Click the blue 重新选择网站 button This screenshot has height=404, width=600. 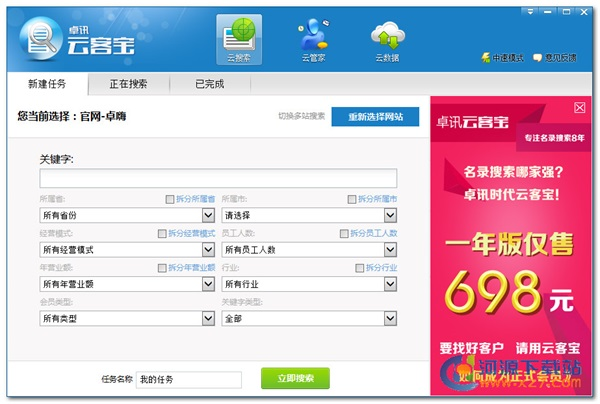point(375,117)
